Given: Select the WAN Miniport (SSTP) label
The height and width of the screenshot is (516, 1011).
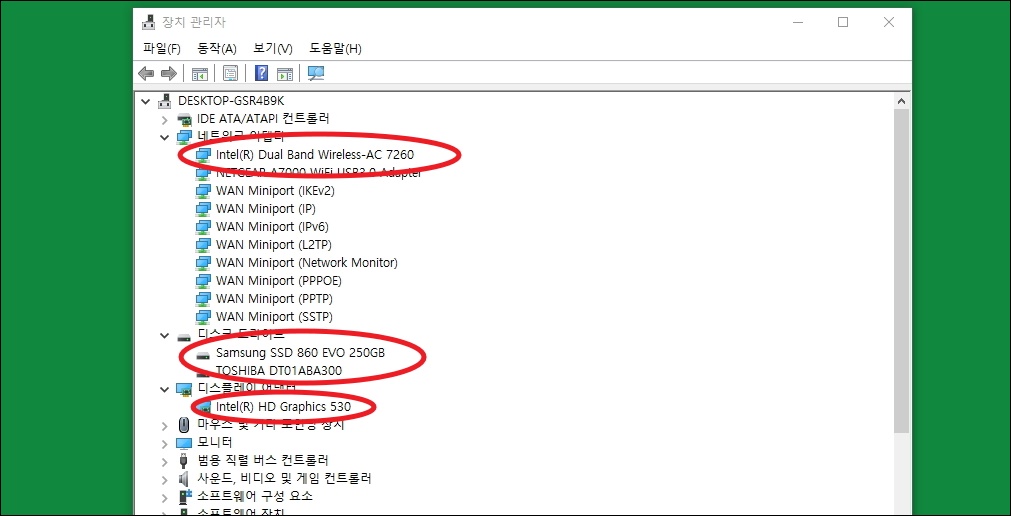Looking at the screenshot, I should click(274, 317).
